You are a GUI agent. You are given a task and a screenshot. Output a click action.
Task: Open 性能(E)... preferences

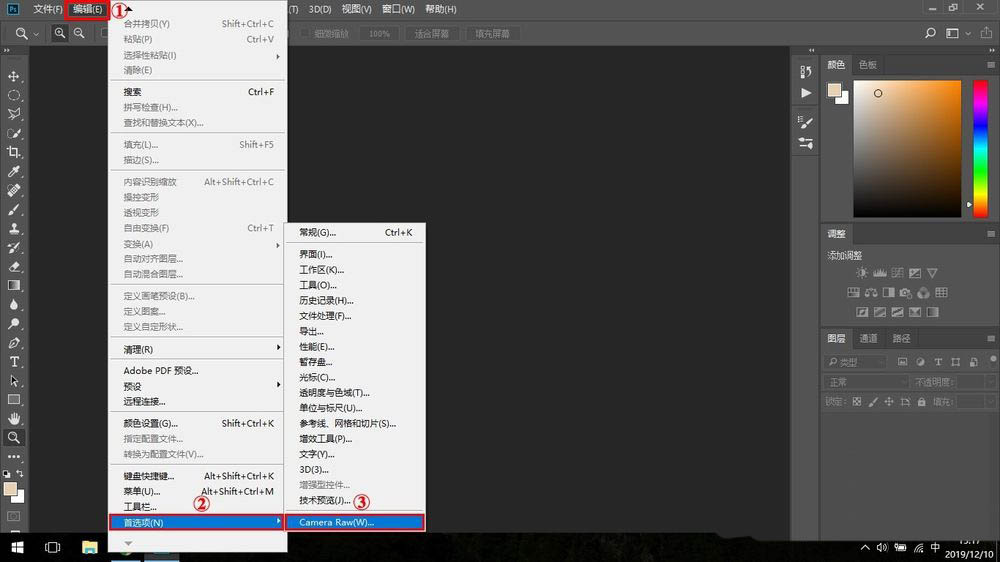point(355,346)
